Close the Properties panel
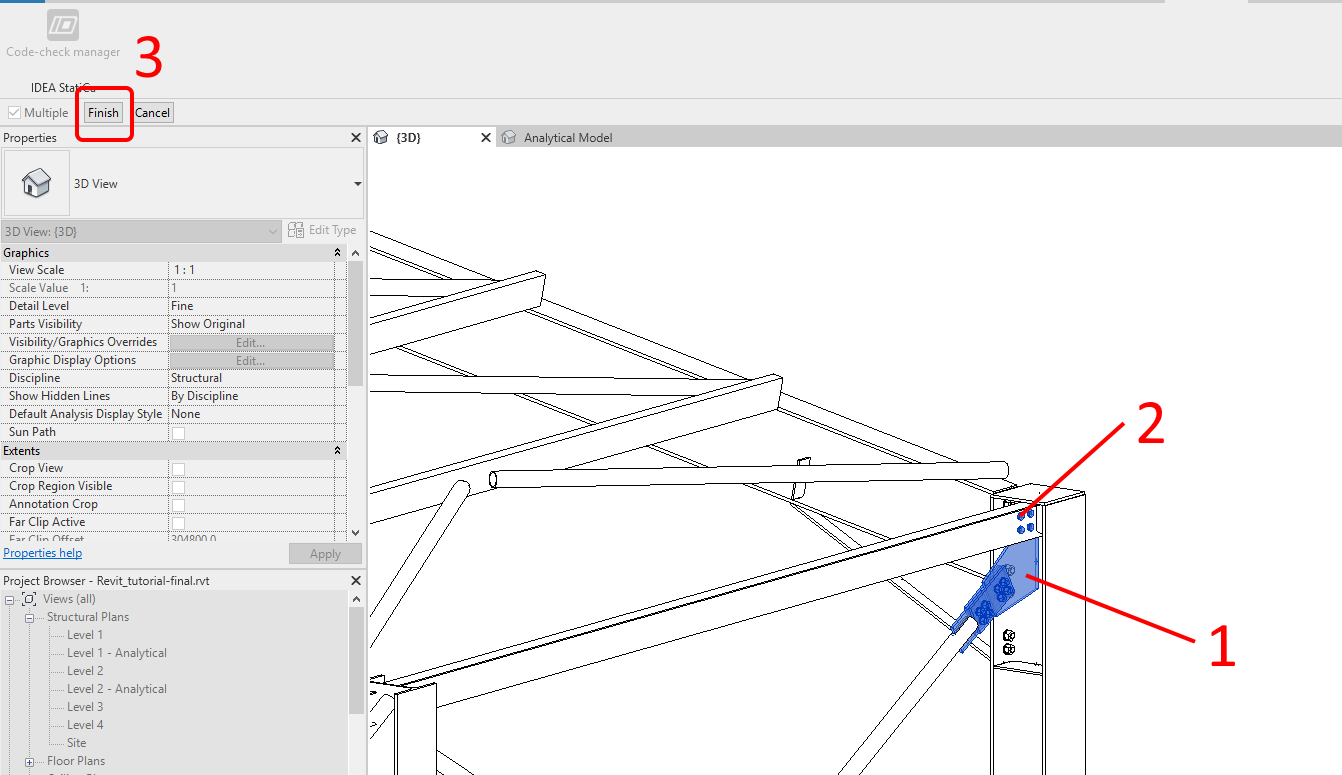This screenshot has width=1342, height=775. pos(356,138)
